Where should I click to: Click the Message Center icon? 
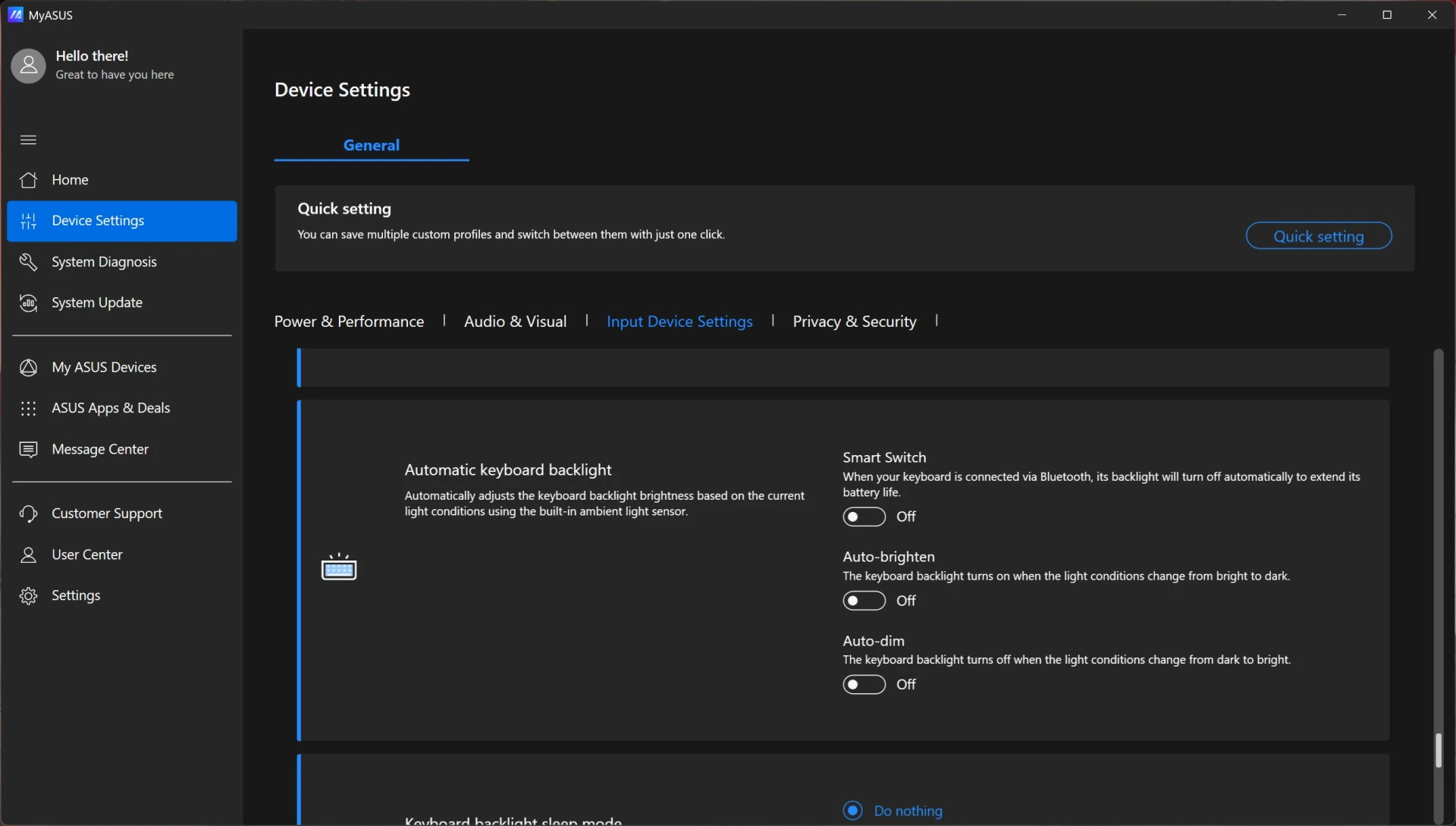pyautogui.click(x=28, y=449)
